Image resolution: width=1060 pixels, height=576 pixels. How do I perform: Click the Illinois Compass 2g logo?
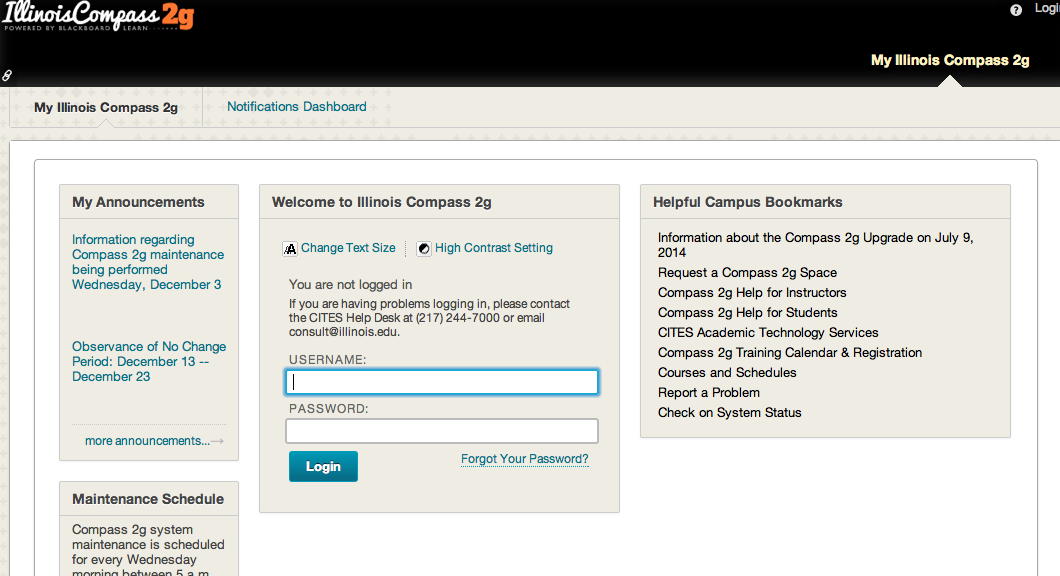pyautogui.click(x=98, y=18)
